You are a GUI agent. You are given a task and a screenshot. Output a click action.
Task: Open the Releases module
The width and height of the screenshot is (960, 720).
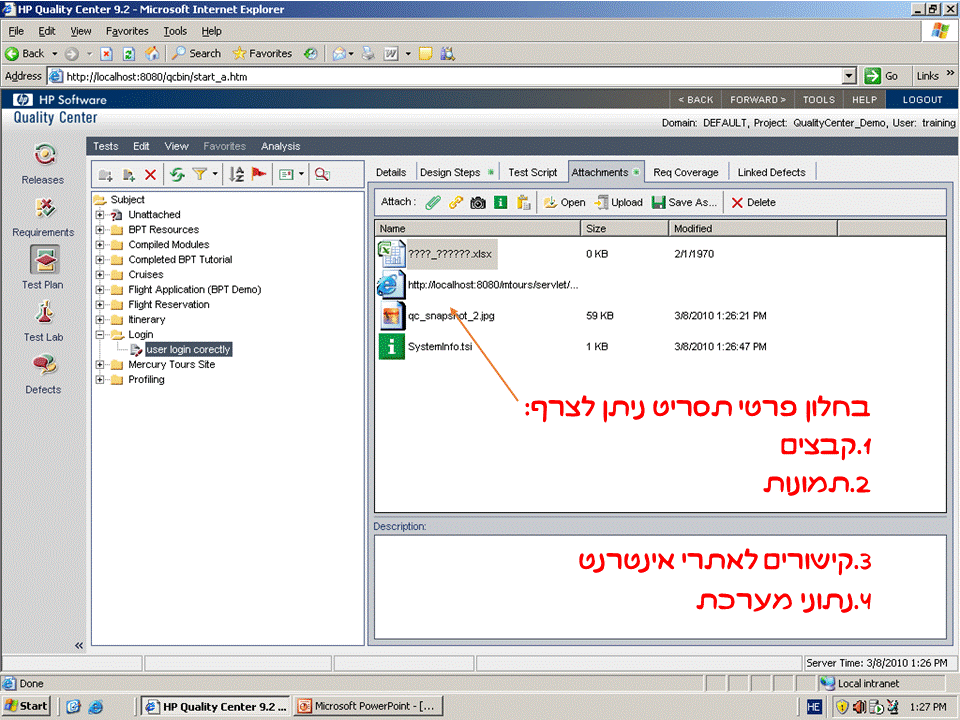pos(43,163)
